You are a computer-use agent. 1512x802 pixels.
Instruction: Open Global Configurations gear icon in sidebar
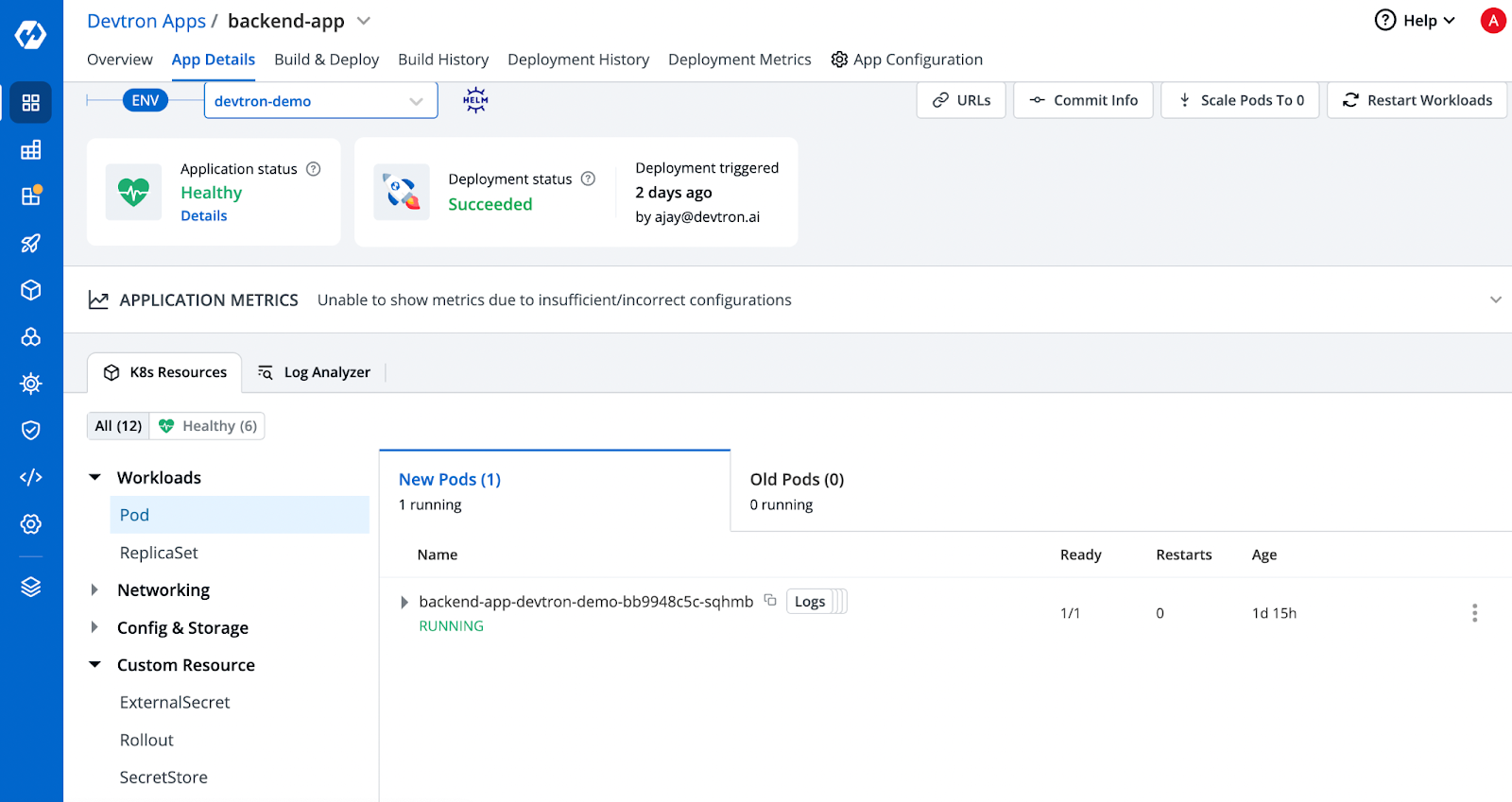[x=30, y=524]
